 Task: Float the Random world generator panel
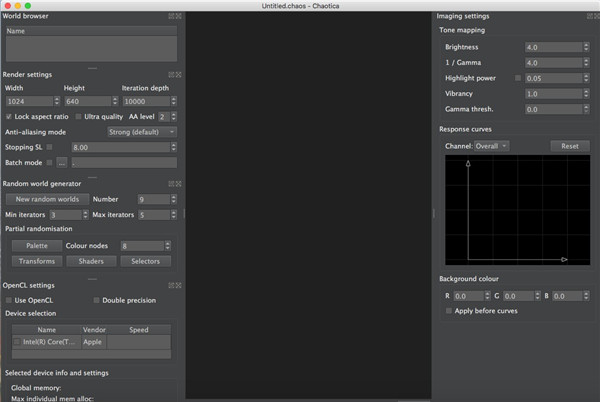click(x=171, y=184)
